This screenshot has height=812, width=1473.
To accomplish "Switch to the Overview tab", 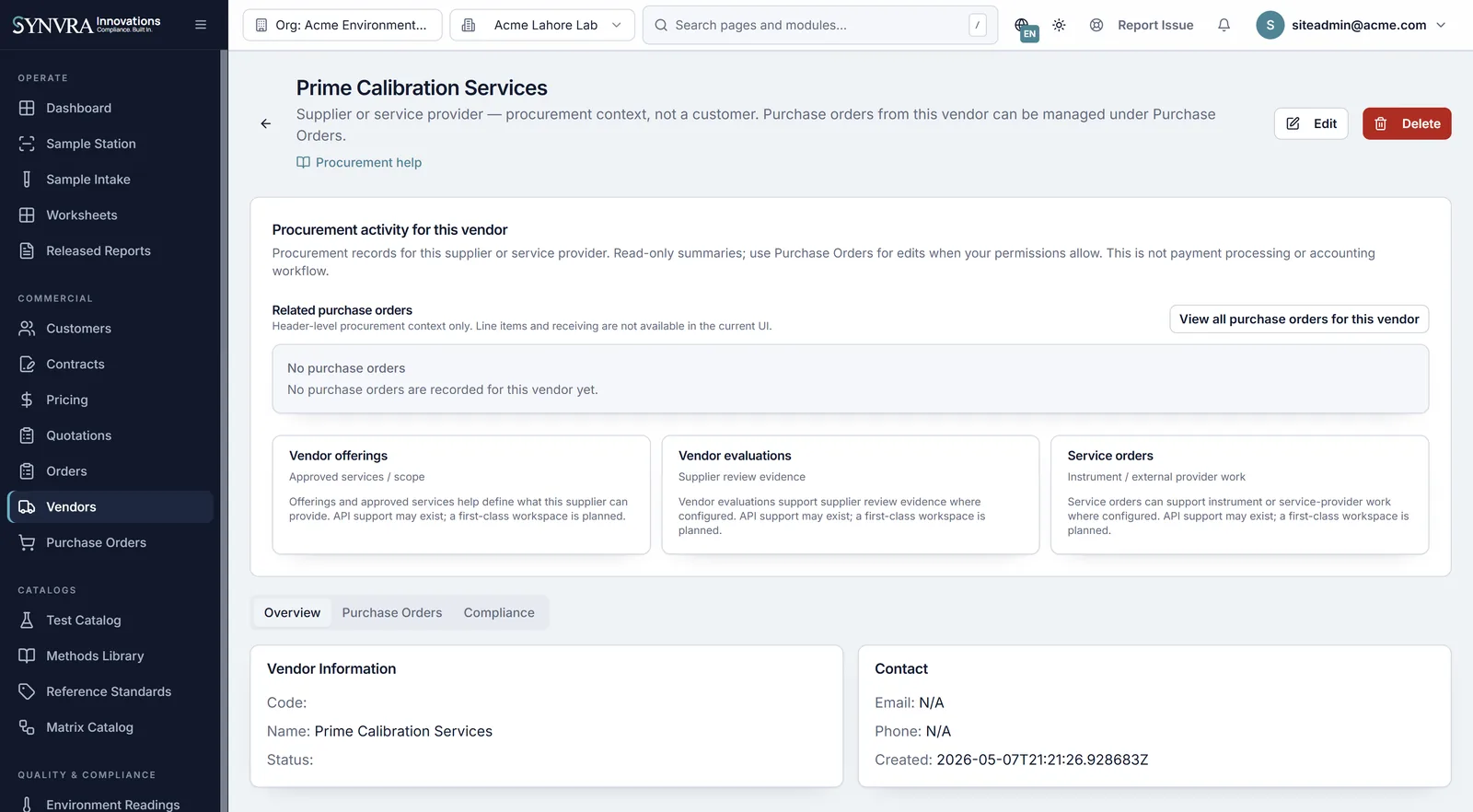I will (292, 613).
